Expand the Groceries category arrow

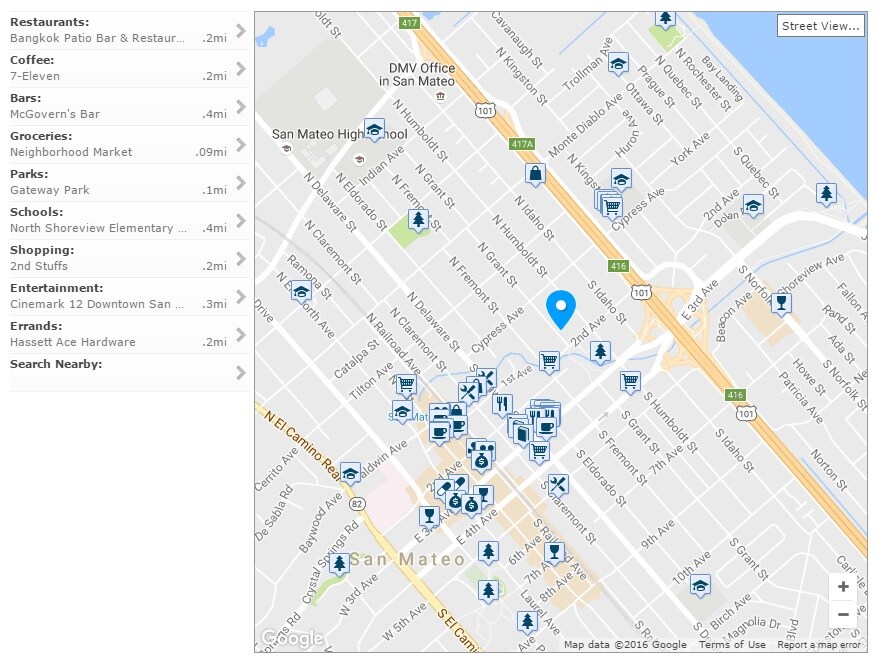tap(240, 144)
